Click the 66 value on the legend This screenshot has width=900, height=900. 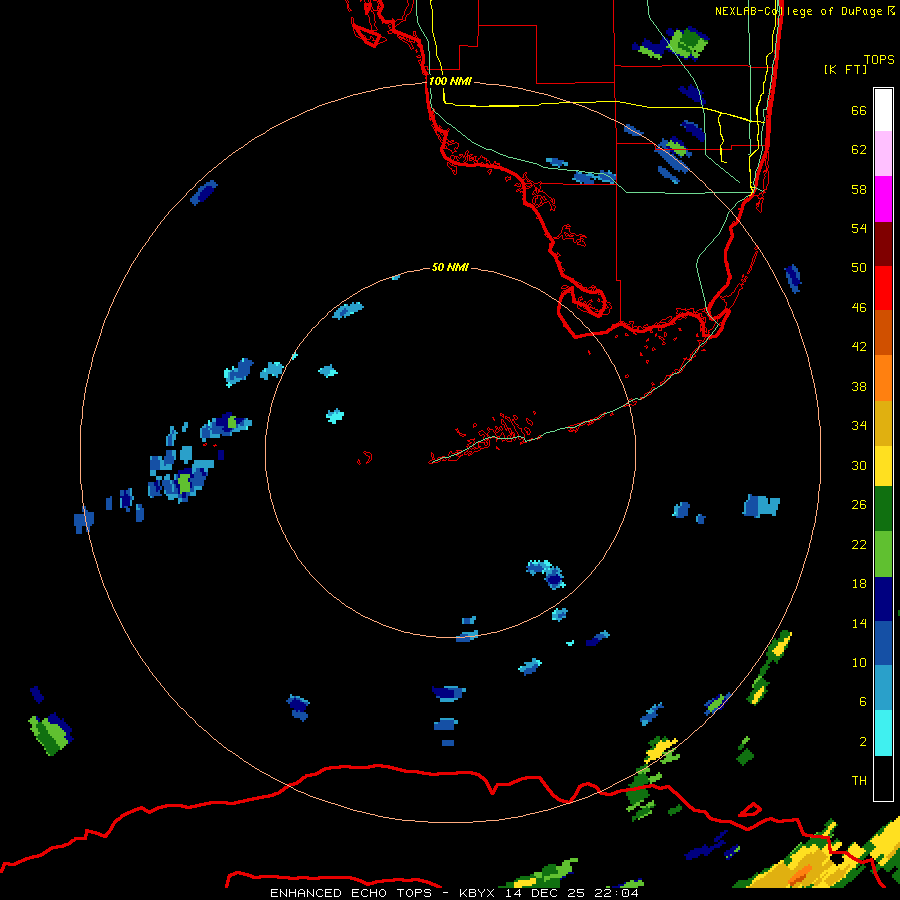(x=859, y=110)
